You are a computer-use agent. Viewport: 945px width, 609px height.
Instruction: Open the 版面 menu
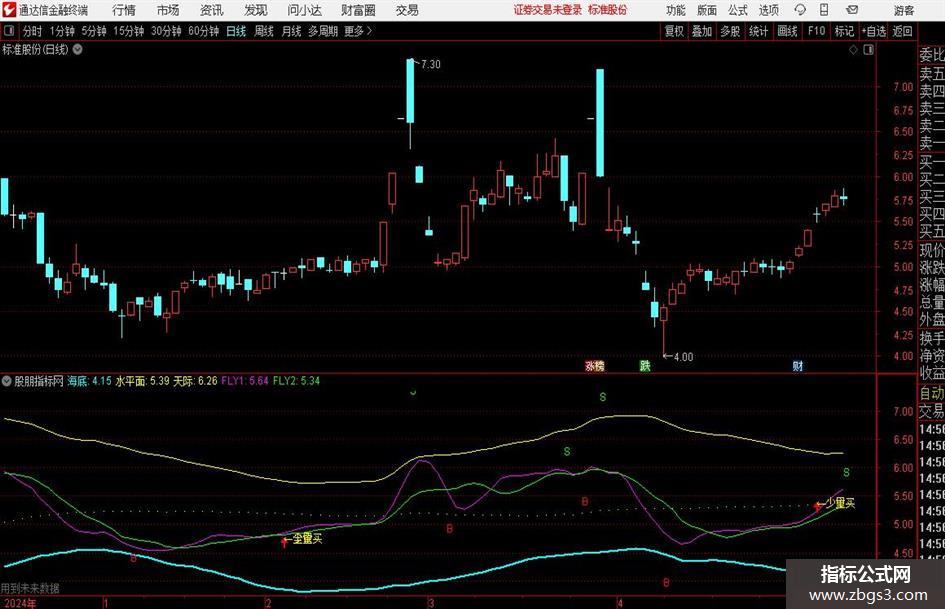(707, 10)
